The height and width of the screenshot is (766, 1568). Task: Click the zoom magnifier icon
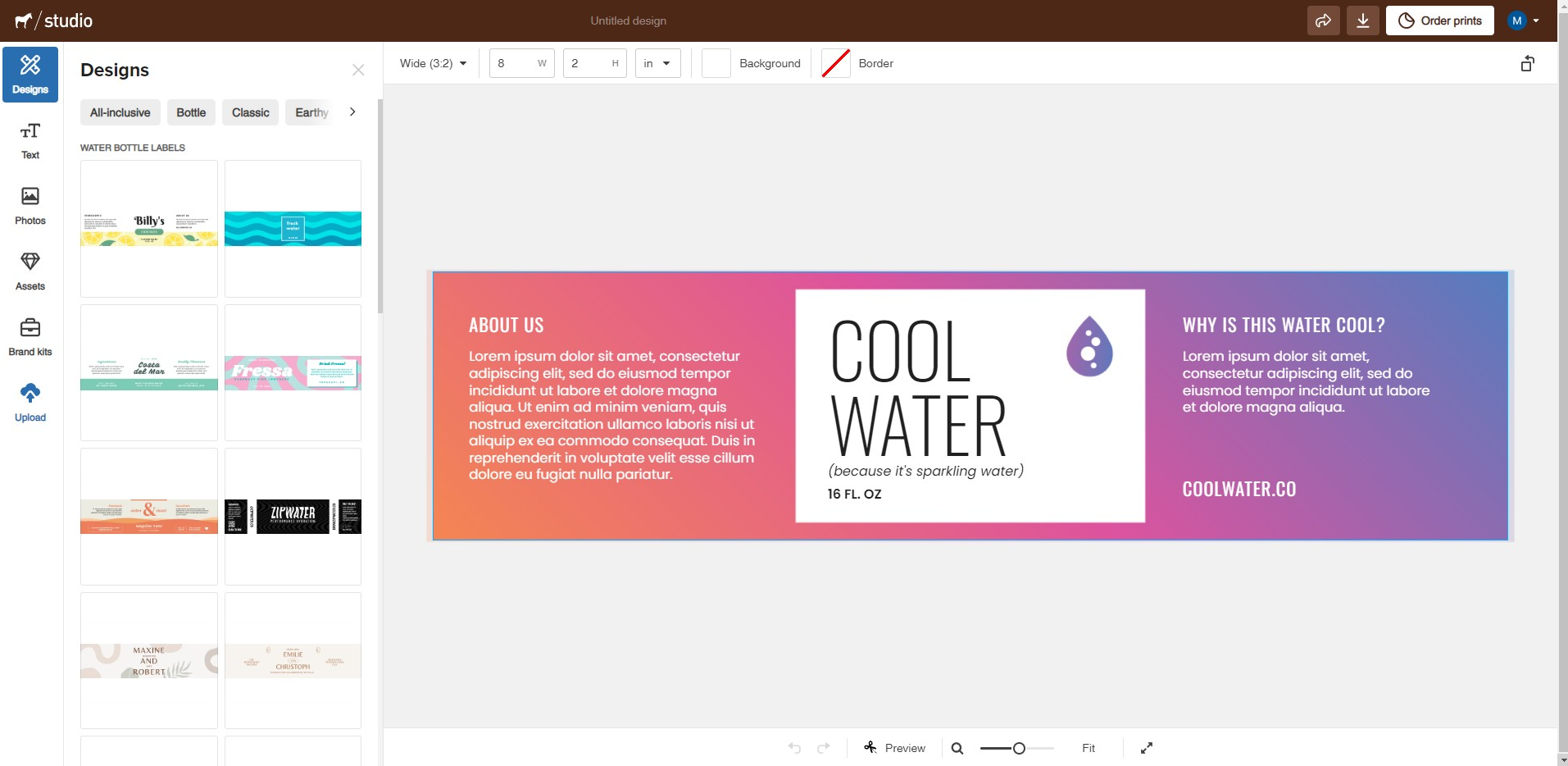click(957, 747)
